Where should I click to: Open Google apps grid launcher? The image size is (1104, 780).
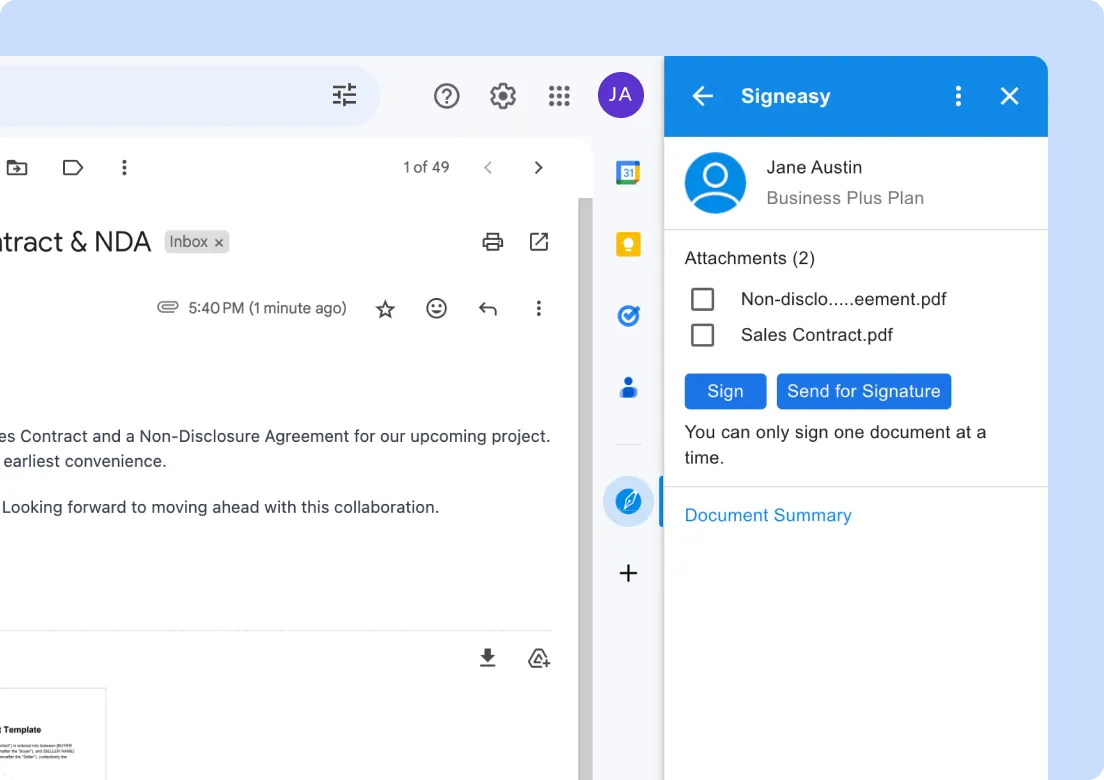559,96
